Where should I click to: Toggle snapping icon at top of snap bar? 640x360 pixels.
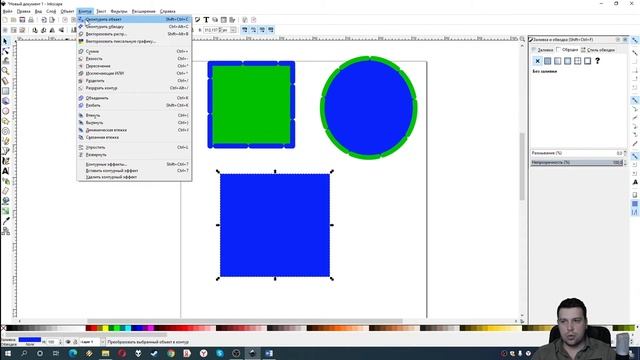635,40
